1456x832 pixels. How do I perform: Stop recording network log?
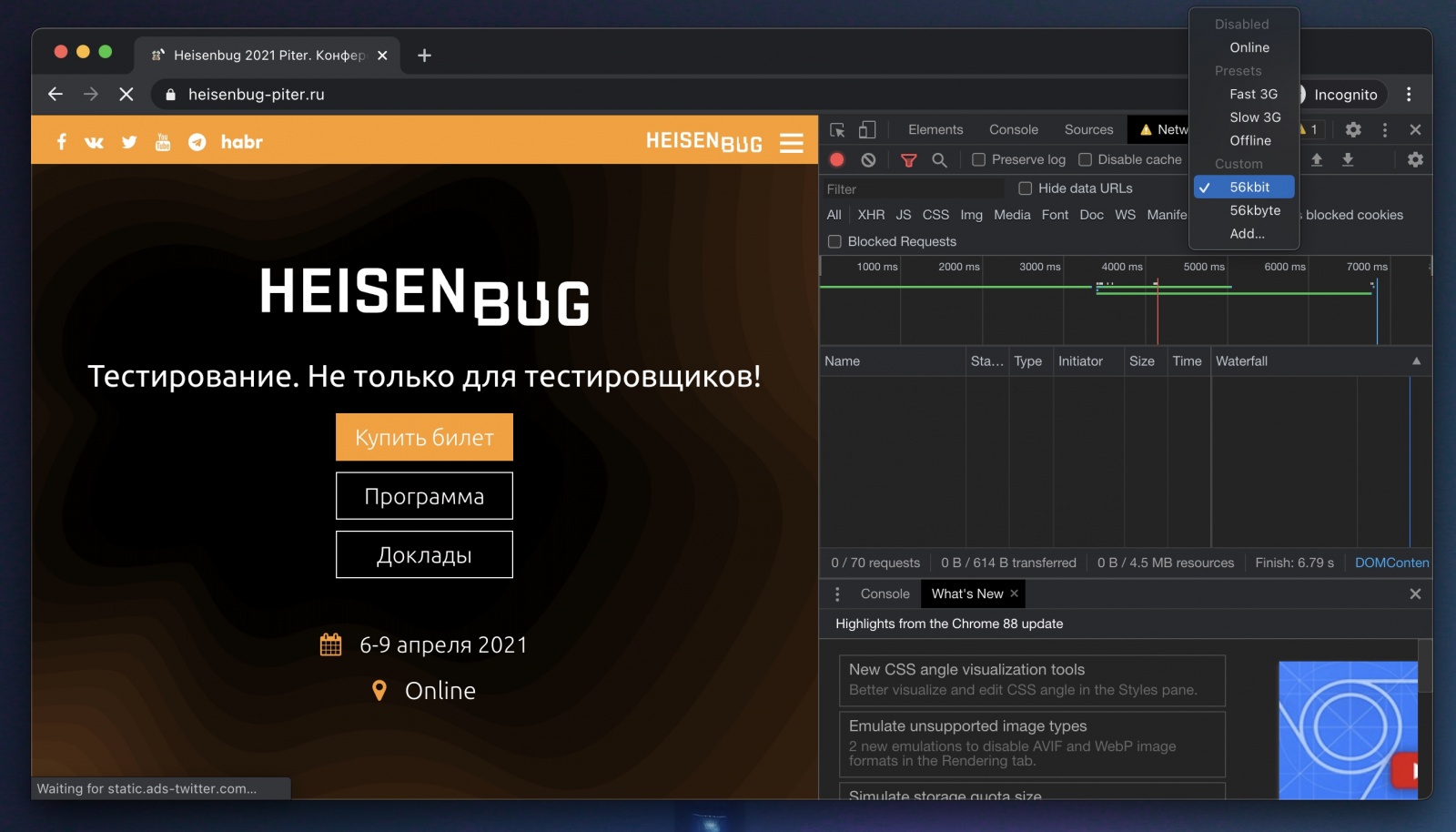point(837,159)
